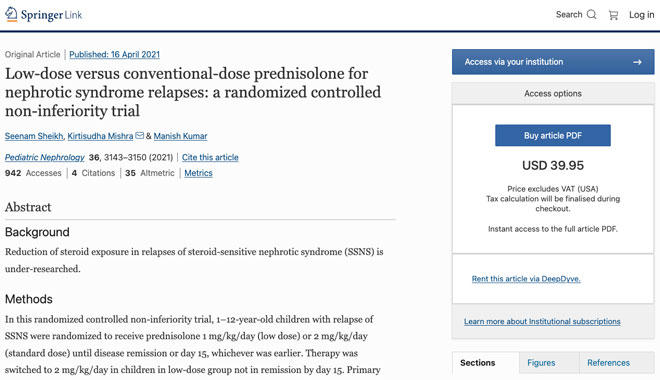This screenshot has width=660, height=380.
Task: Open author Seenam Sheikh's profile
Action: click(34, 136)
